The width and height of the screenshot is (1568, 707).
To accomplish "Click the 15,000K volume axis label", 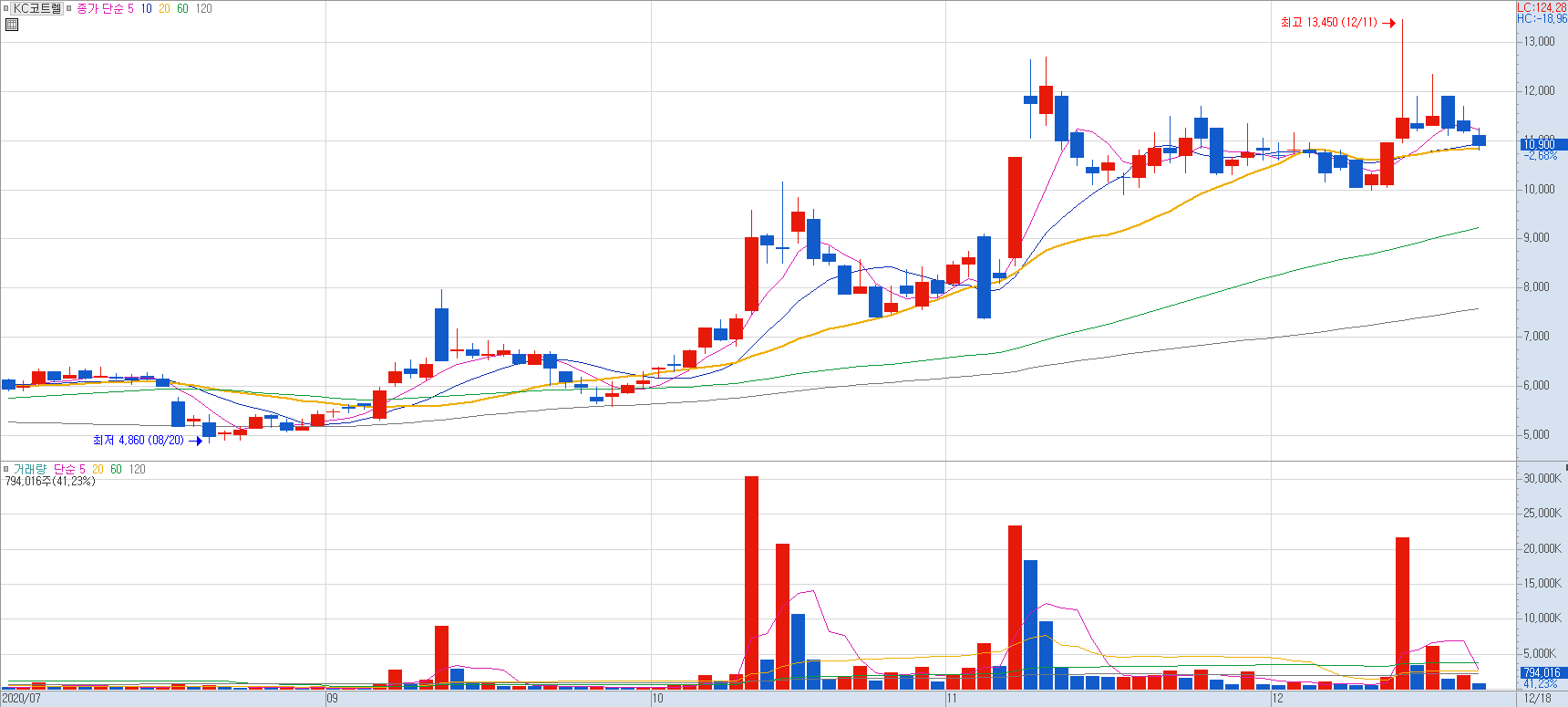I will click(x=1542, y=584).
